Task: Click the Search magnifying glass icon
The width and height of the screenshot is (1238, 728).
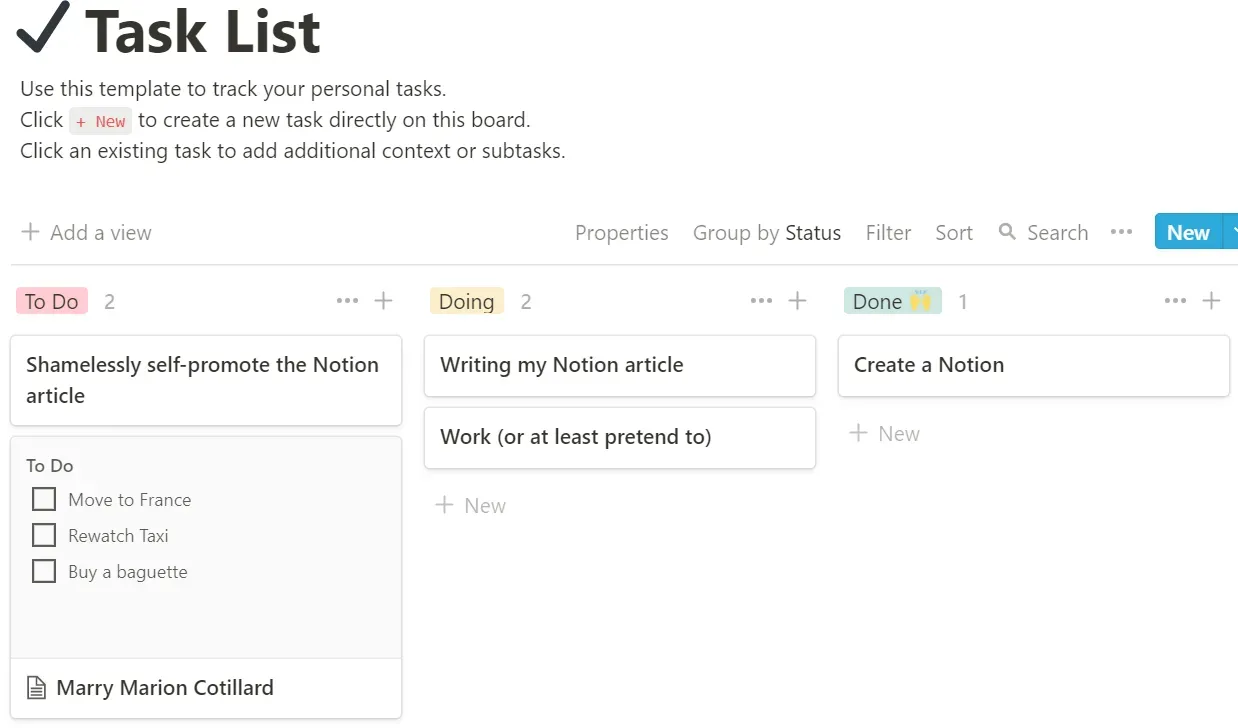Action: pos(1007,232)
